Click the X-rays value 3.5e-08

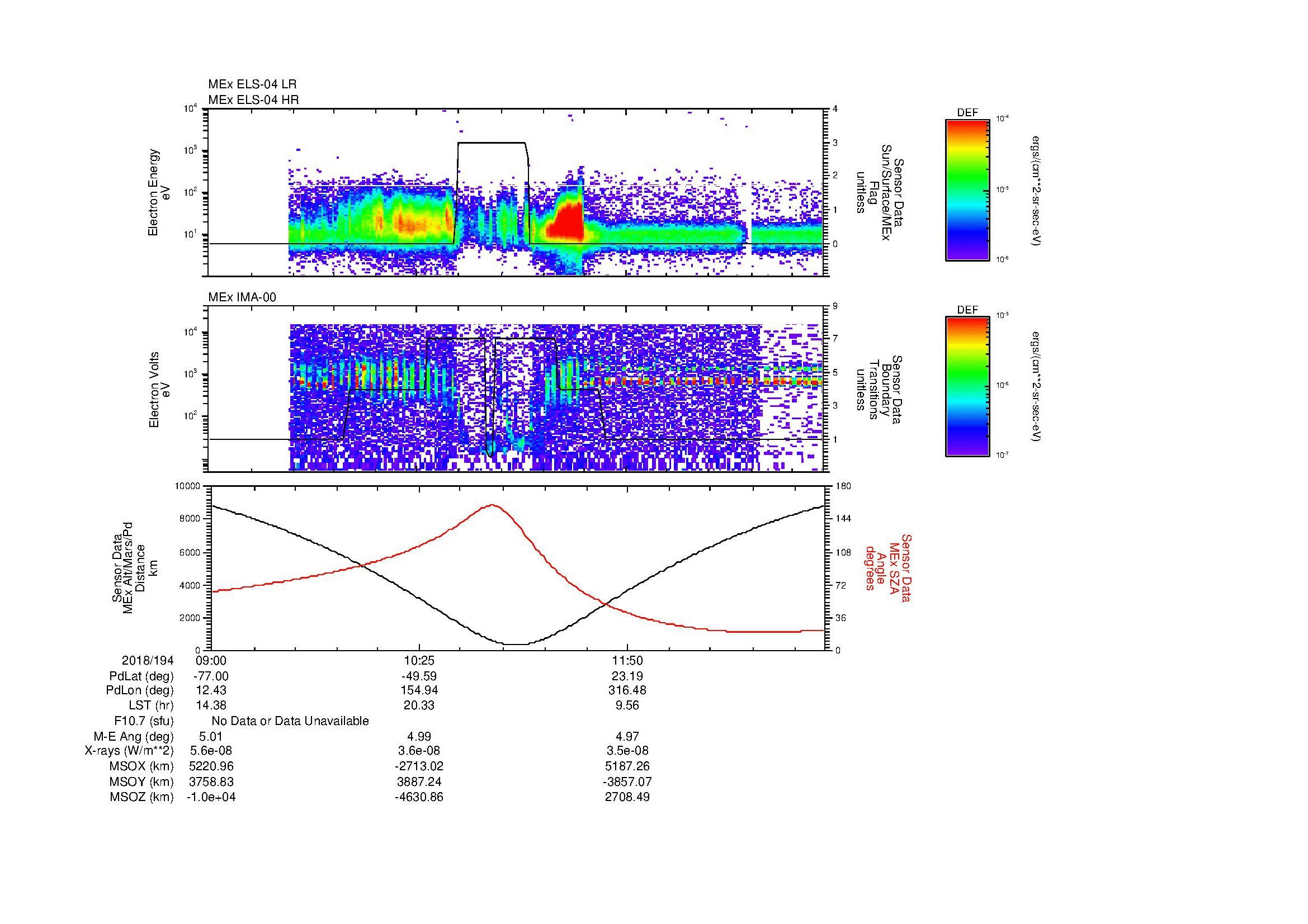627,751
